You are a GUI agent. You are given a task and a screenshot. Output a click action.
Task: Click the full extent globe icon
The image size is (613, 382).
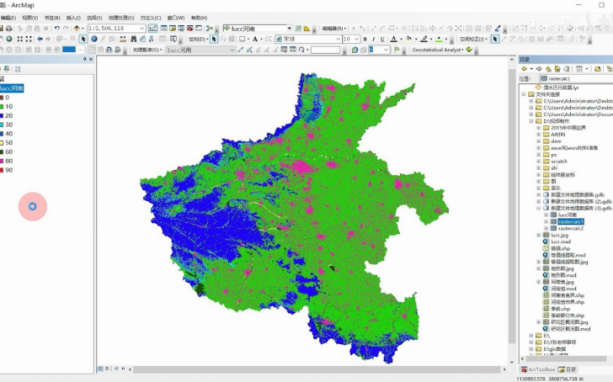(9, 39)
